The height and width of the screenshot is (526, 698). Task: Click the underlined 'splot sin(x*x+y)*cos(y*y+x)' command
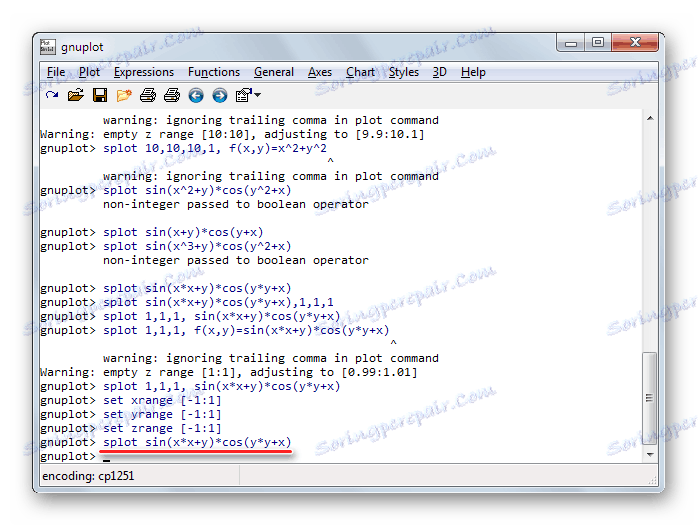click(x=197, y=442)
